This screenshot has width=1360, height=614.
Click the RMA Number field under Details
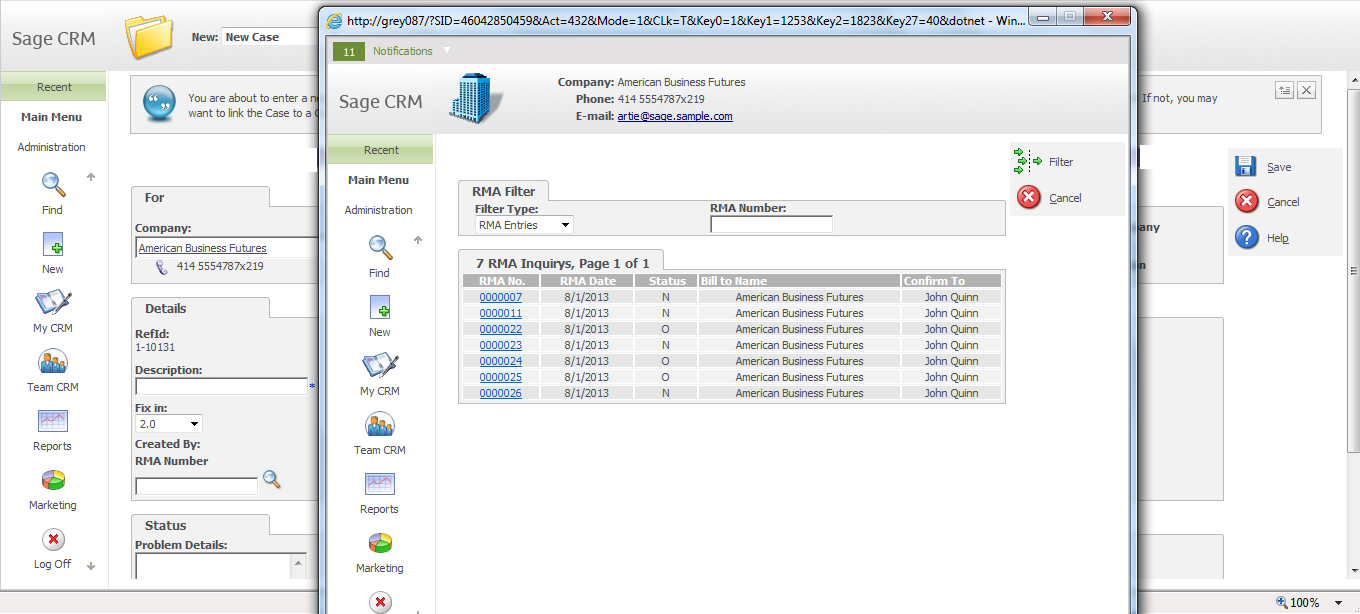196,487
